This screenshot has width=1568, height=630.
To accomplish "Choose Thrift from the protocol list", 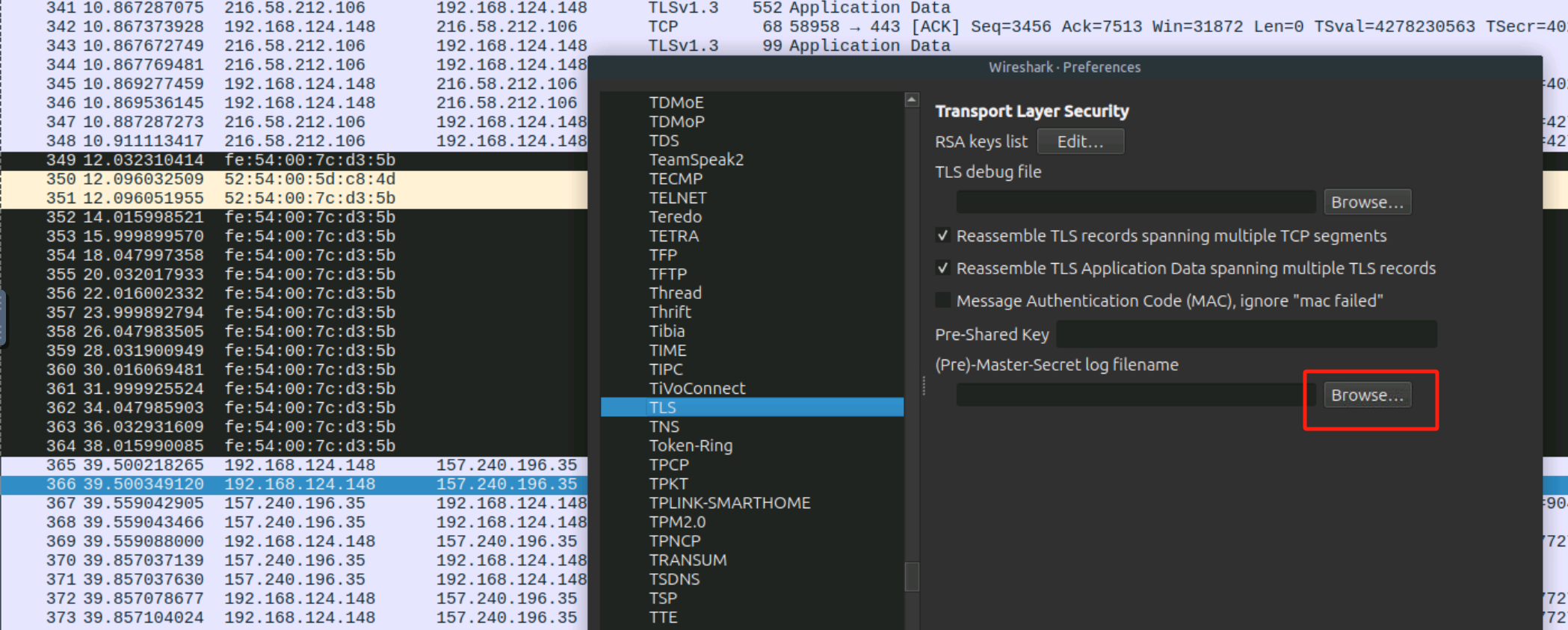I will 752,312.
